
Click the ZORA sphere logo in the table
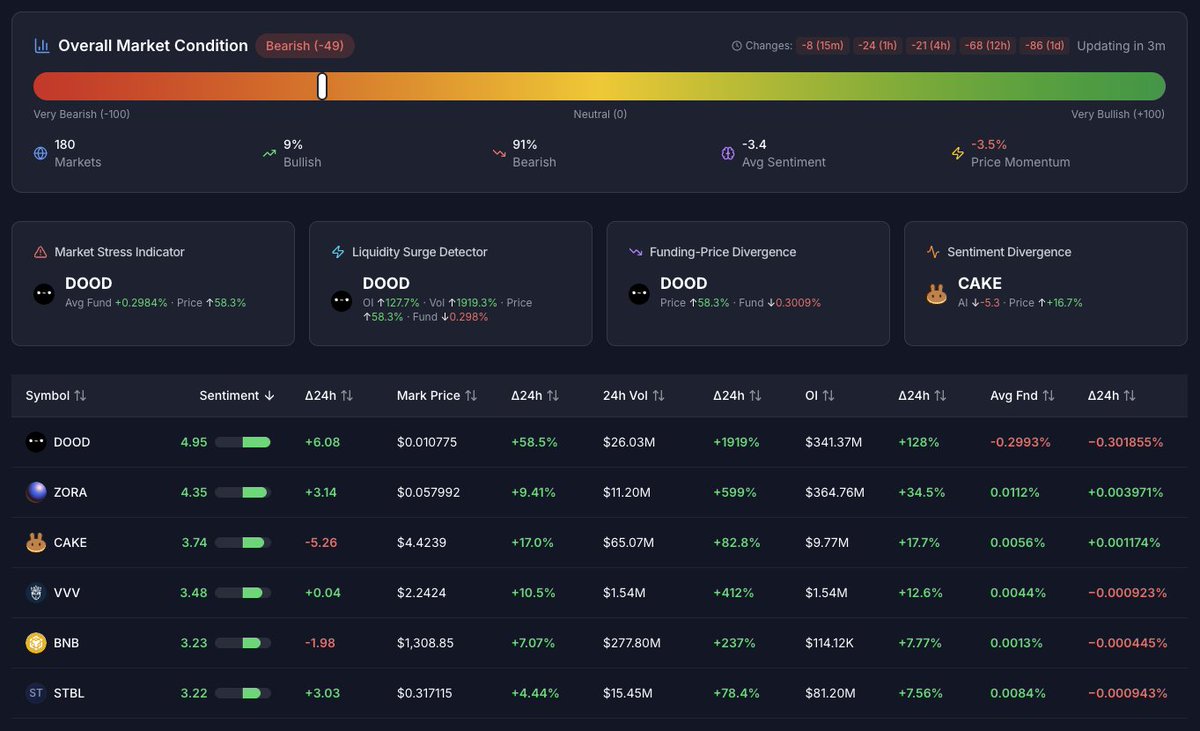tap(36, 492)
